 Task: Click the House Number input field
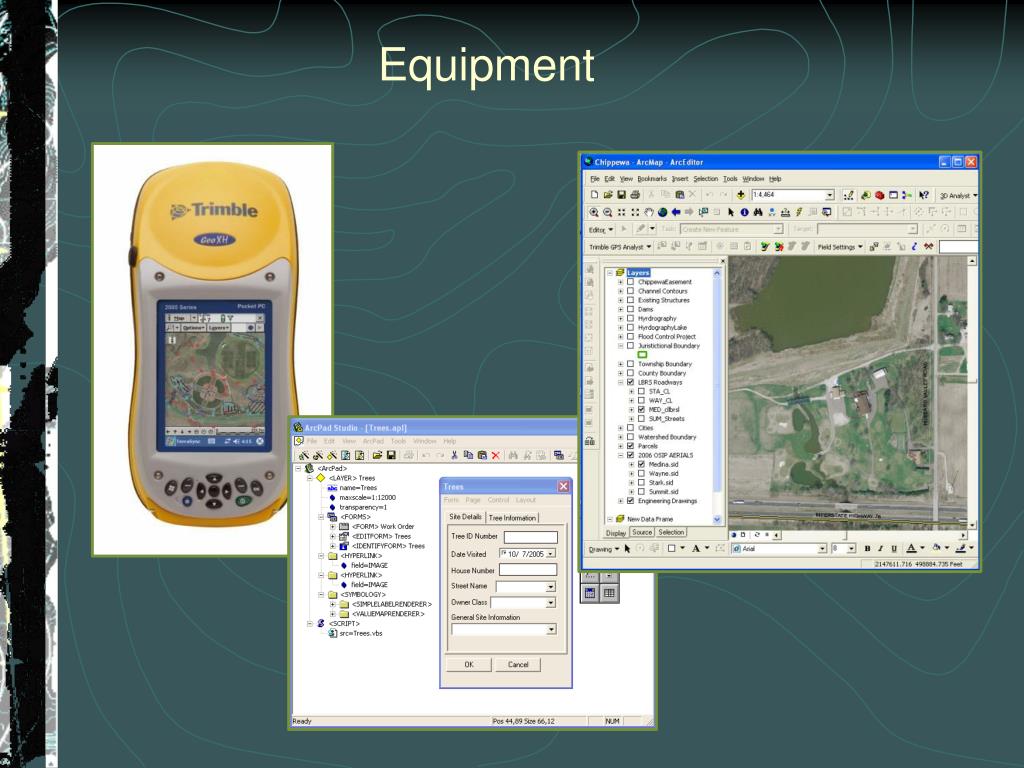(x=528, y=570)
